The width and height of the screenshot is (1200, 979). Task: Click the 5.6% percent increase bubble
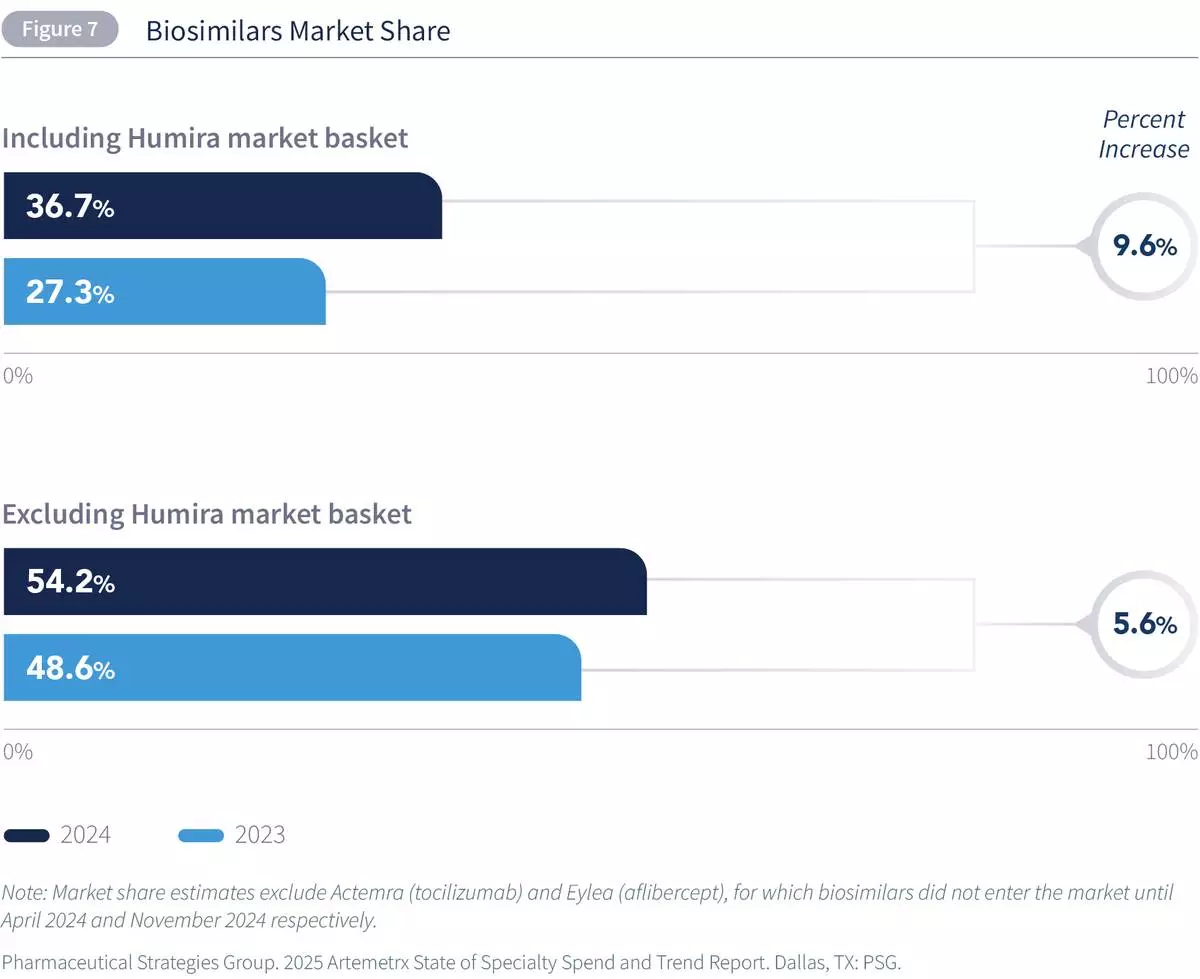[1144, 624]
